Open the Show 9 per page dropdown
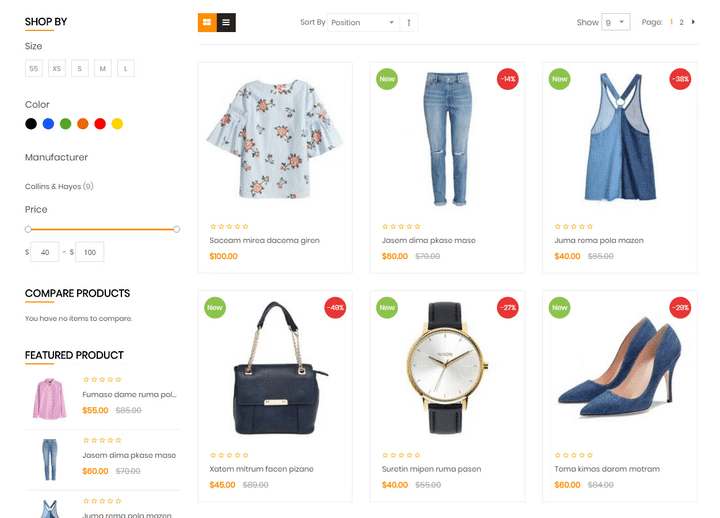Viewport: 720px width, 518px height. pos(616,22)
